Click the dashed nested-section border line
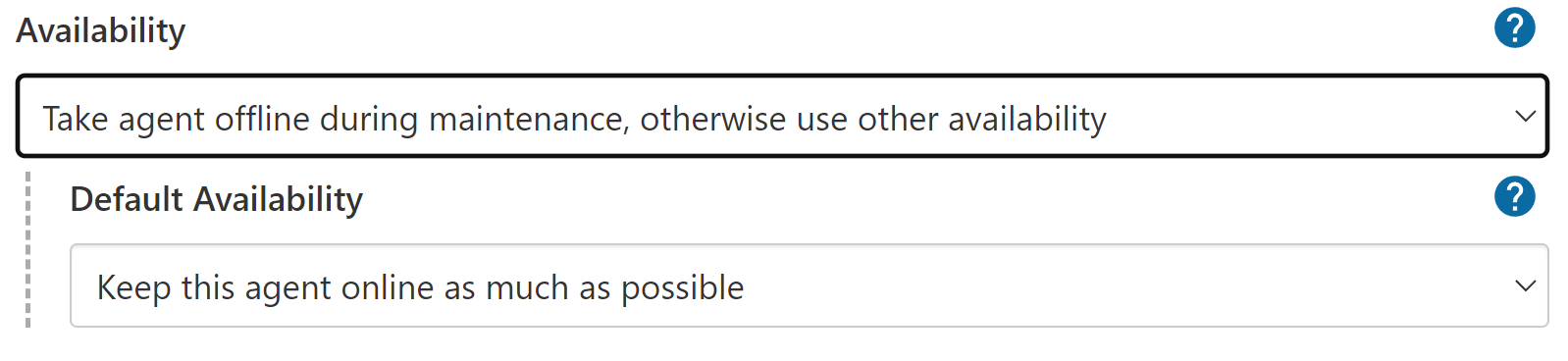 coord(27,249)
